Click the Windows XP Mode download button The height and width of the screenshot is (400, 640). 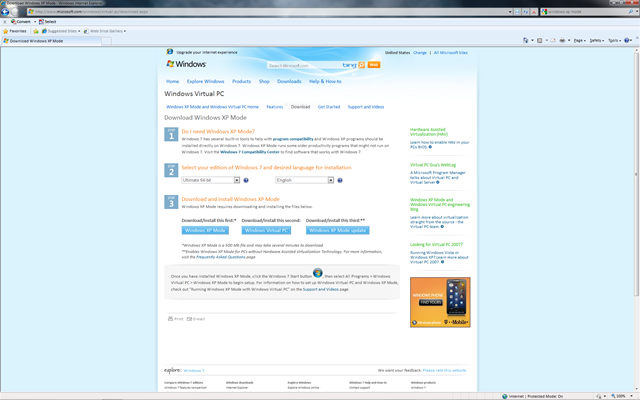click(205, 230)
